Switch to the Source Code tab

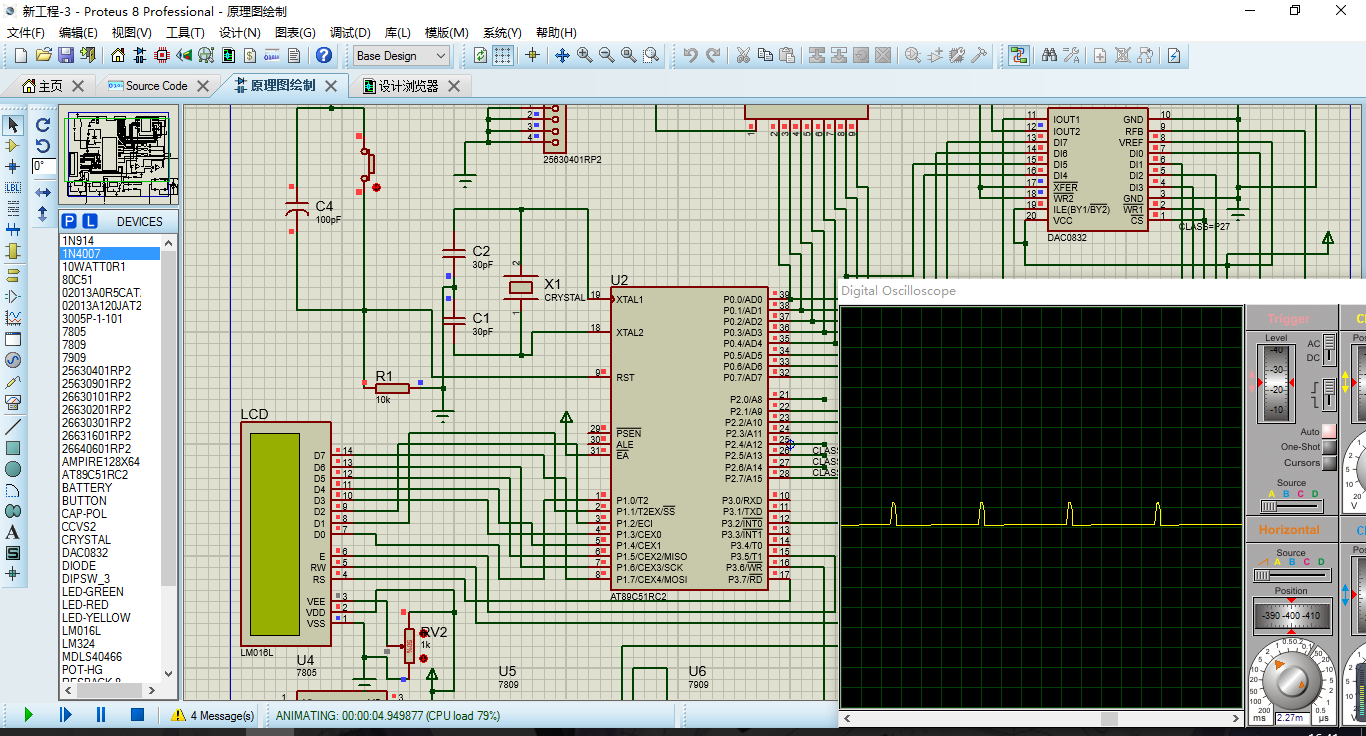156,86
